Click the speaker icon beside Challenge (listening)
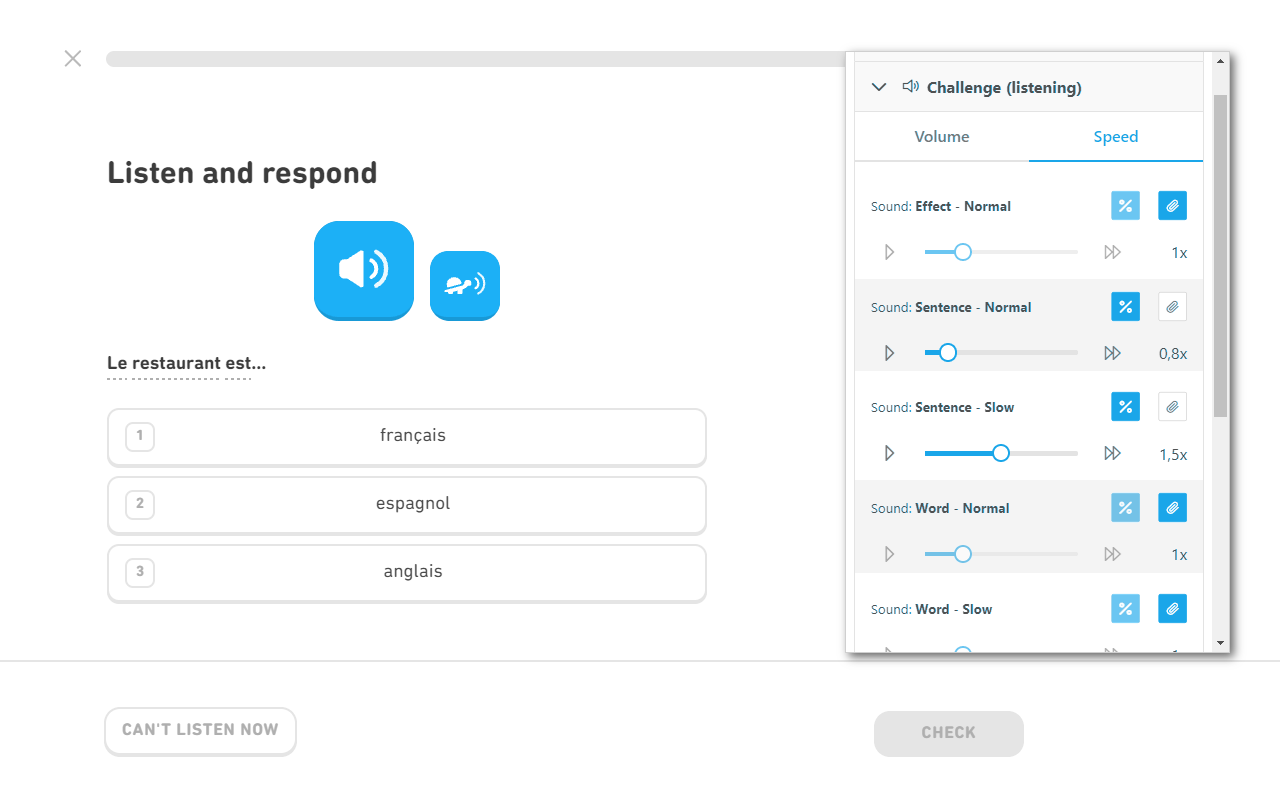 click(910, 86)
